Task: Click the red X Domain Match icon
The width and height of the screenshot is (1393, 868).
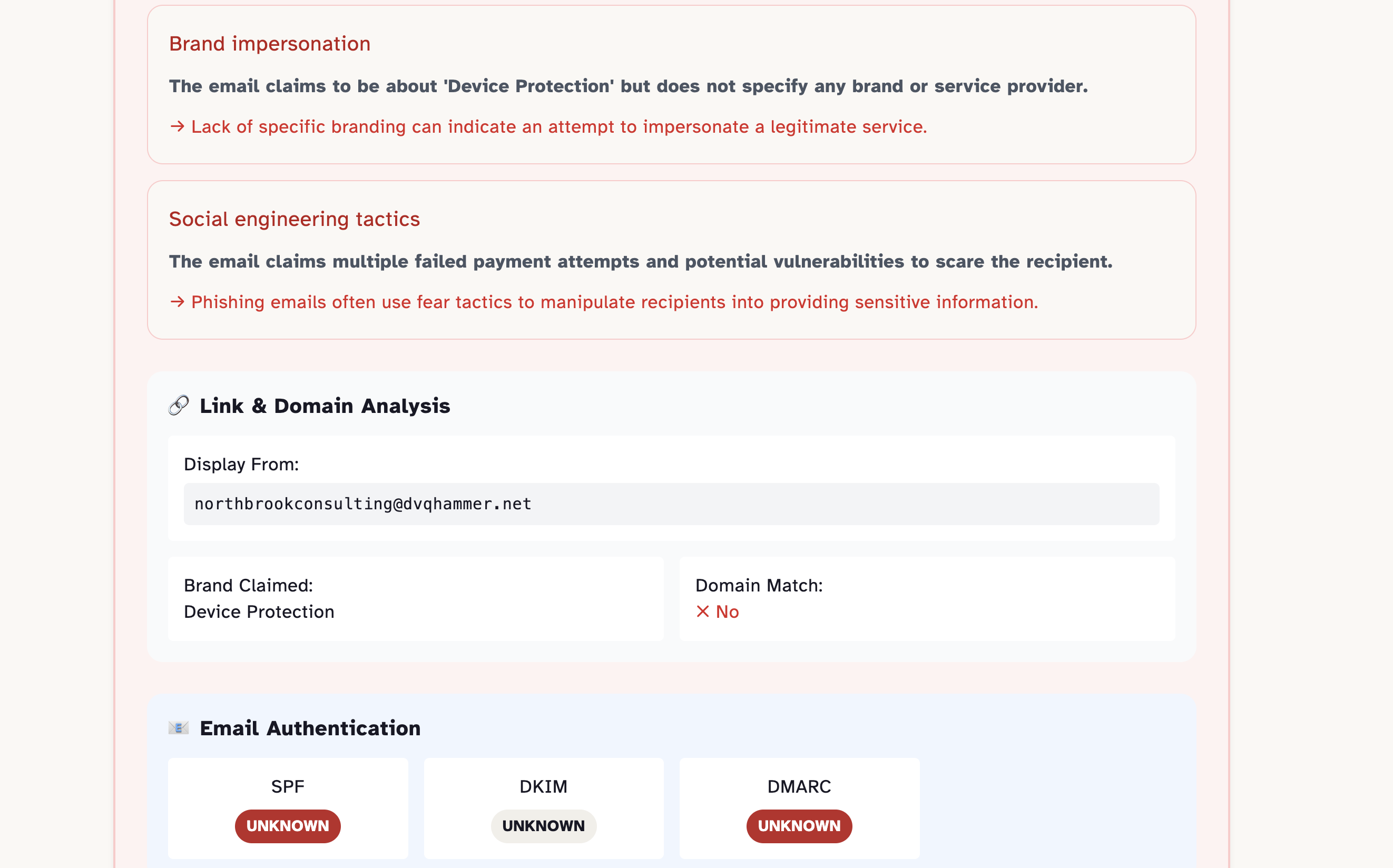Action: pyautogui.click(x=702, y=611)
